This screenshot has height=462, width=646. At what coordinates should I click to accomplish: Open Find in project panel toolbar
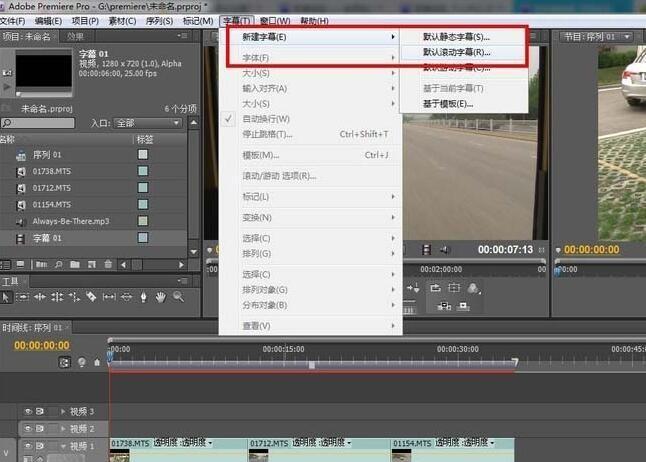pos(59,265)
